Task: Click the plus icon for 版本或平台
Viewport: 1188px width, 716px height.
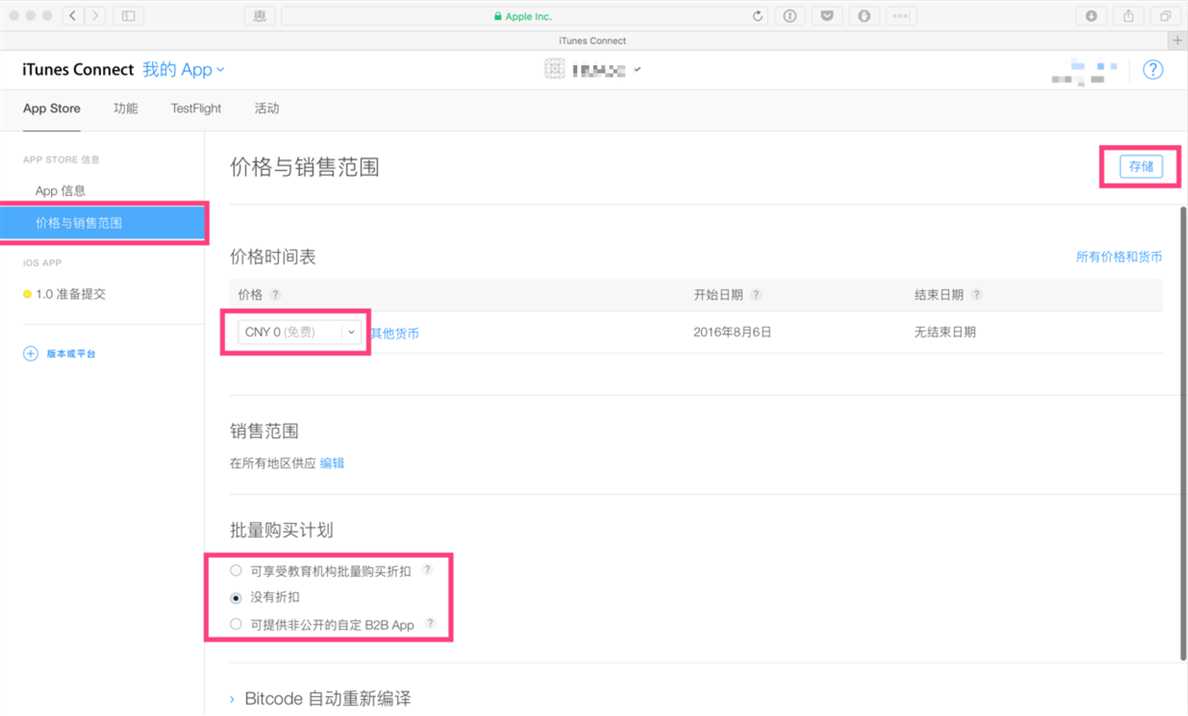Action: pos(30,354)
